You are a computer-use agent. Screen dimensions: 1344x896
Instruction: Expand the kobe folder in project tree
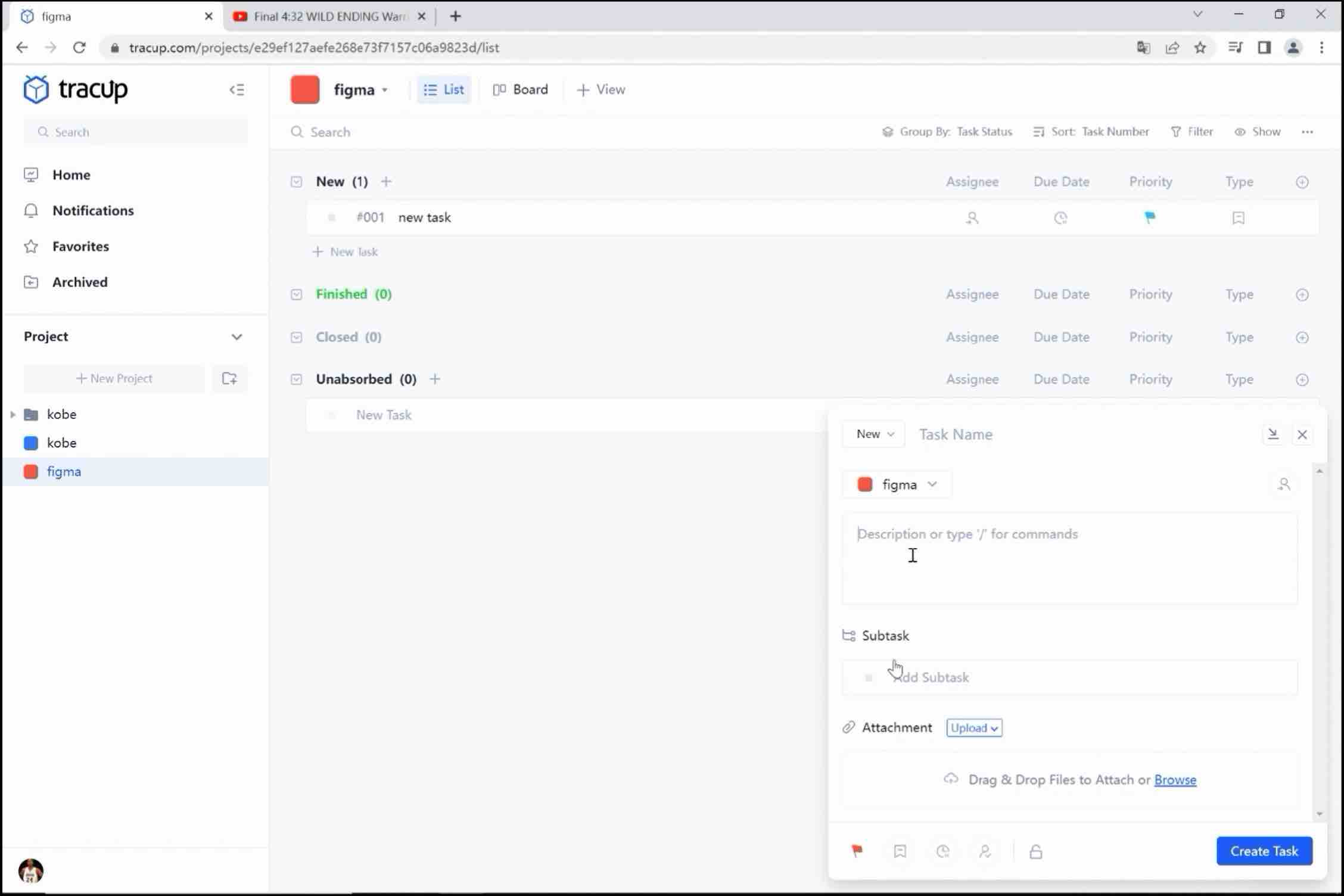[13, 414]
